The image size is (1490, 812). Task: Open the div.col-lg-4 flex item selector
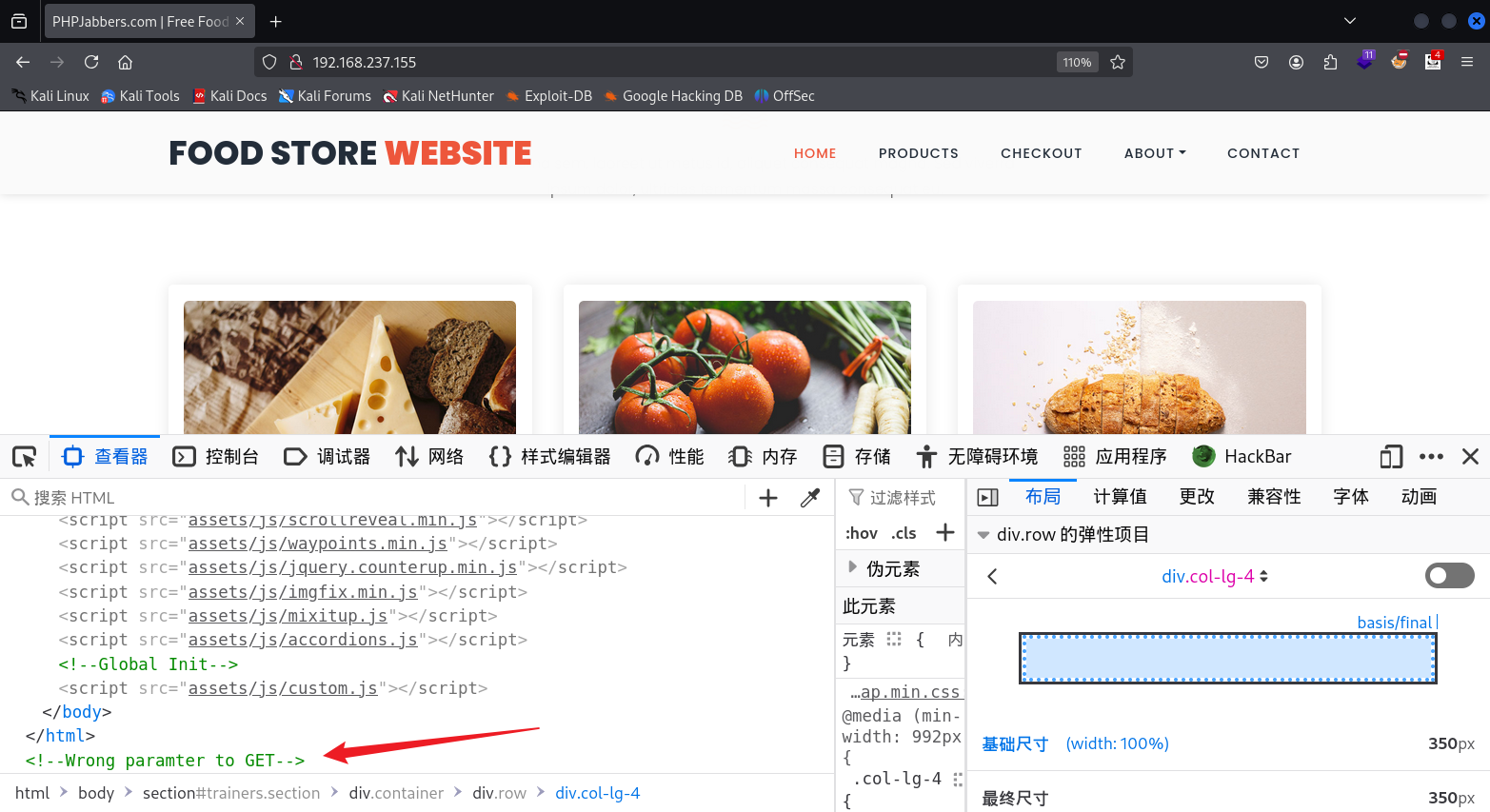(1215, 576)
